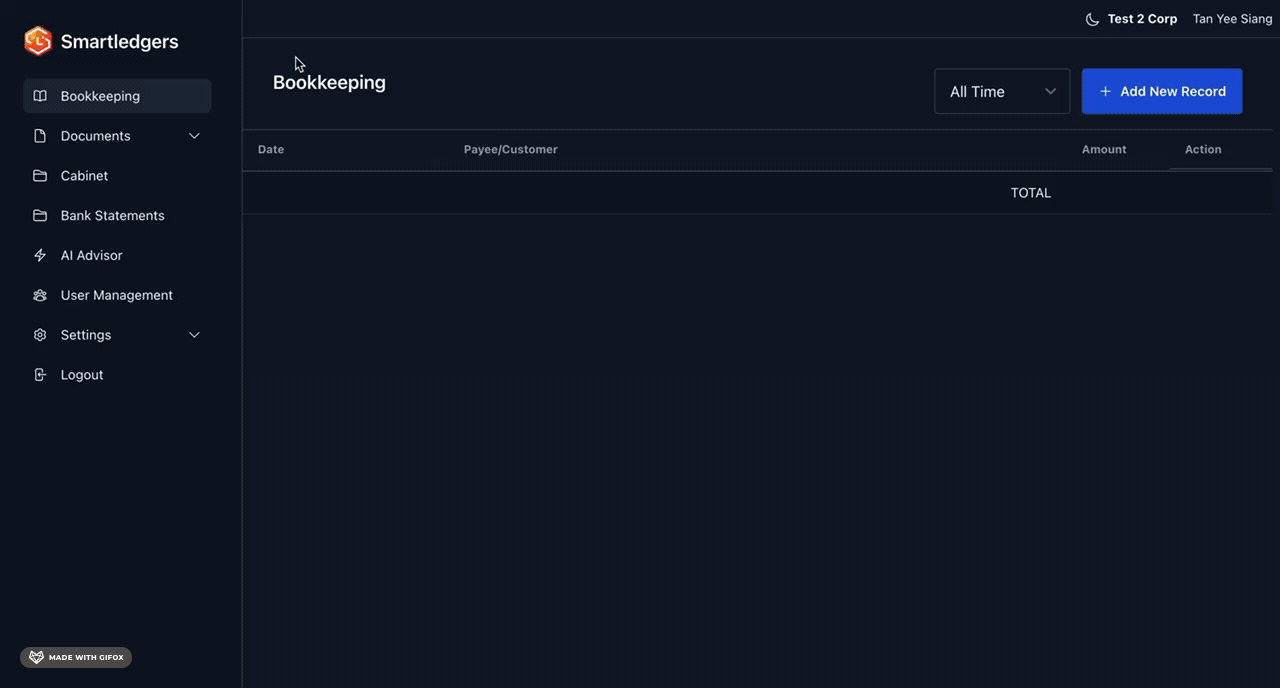This screenshot has height=688, width=1280.
Task: Click the Settings gear icon
Action: click(40, 335)
